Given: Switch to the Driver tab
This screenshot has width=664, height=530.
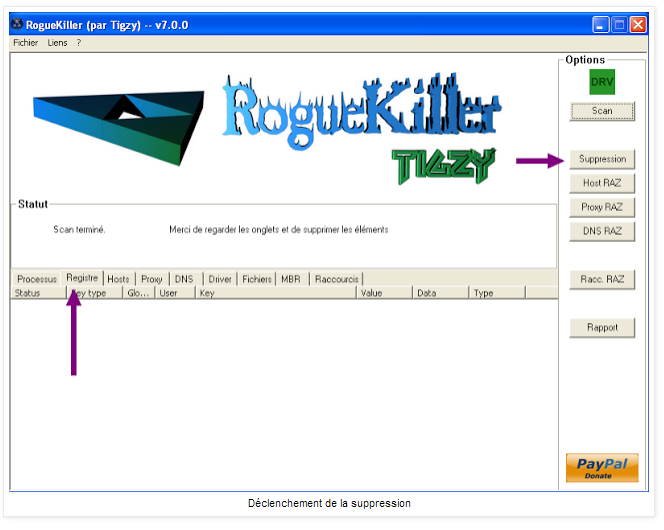Looking at the screenshot, I should tap(220, 279).
